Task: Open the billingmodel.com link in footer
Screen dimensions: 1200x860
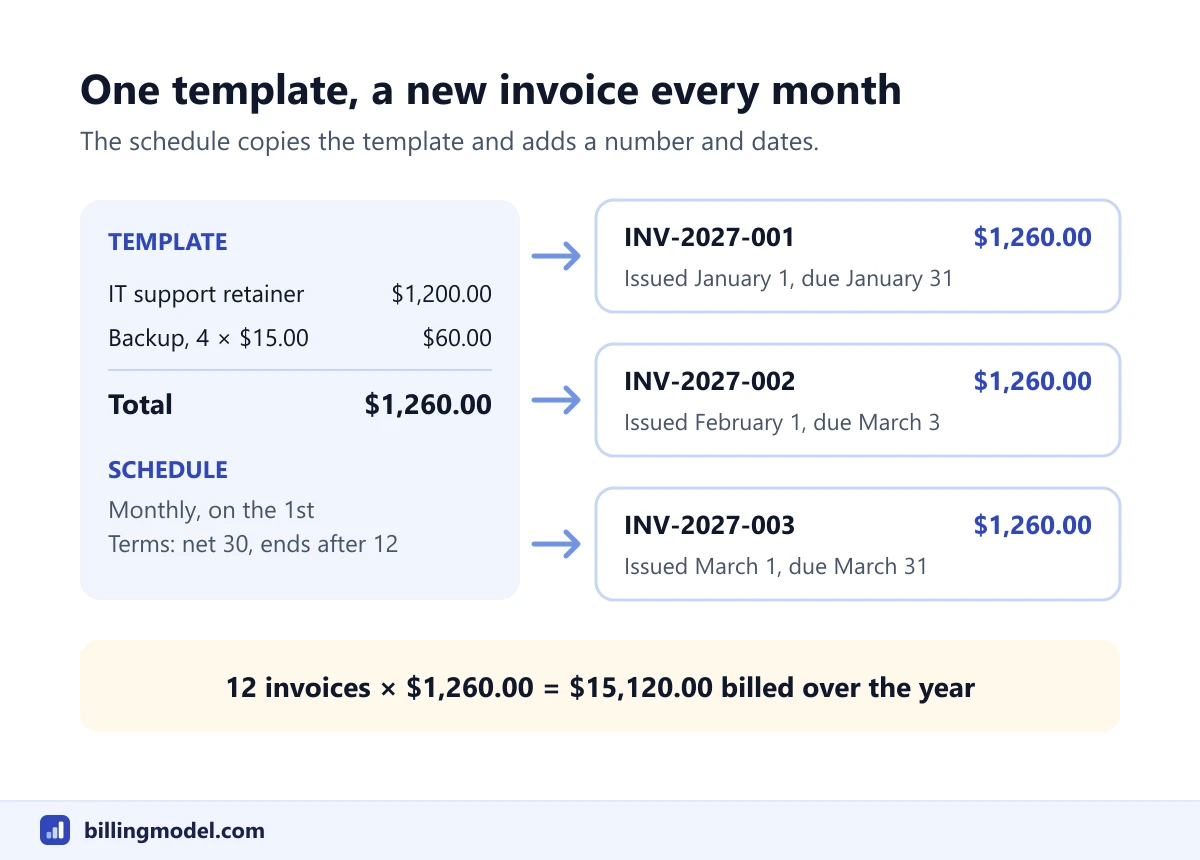Action: [173, 830]
